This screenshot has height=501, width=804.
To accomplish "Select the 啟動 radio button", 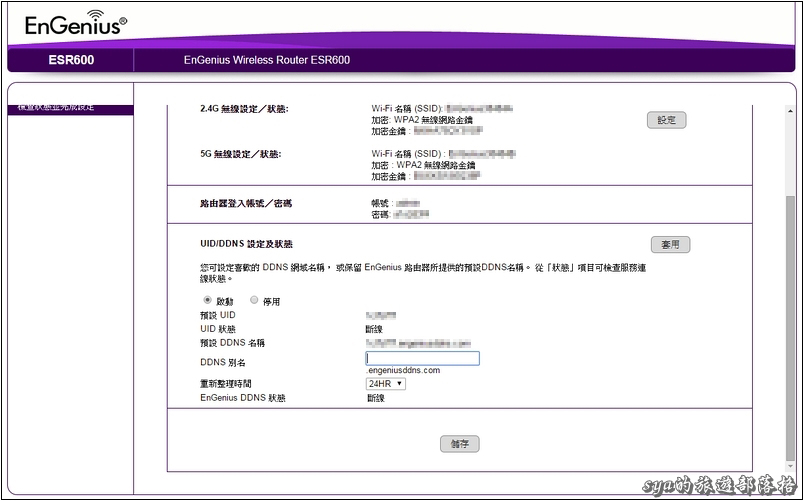I will 207,300.
